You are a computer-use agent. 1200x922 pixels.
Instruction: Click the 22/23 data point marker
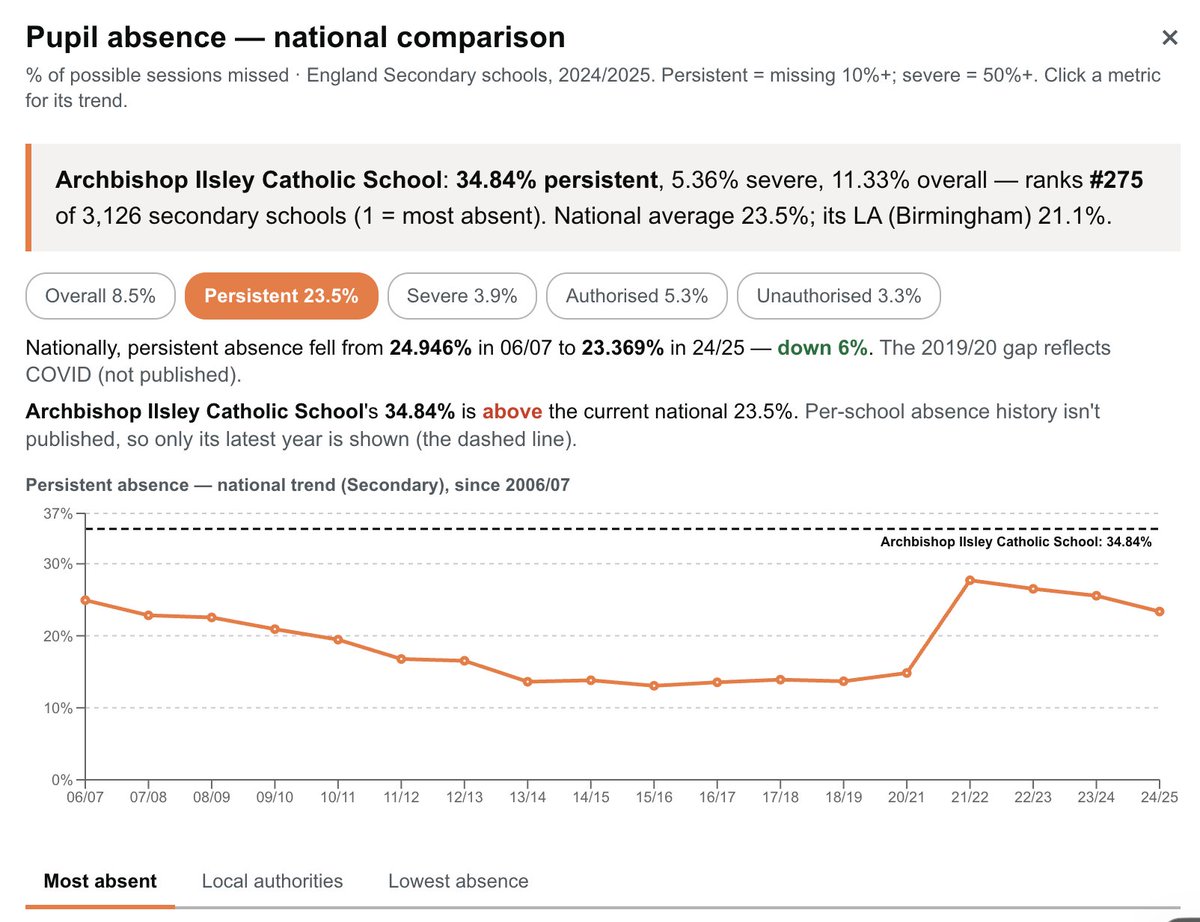point(1033,588)
